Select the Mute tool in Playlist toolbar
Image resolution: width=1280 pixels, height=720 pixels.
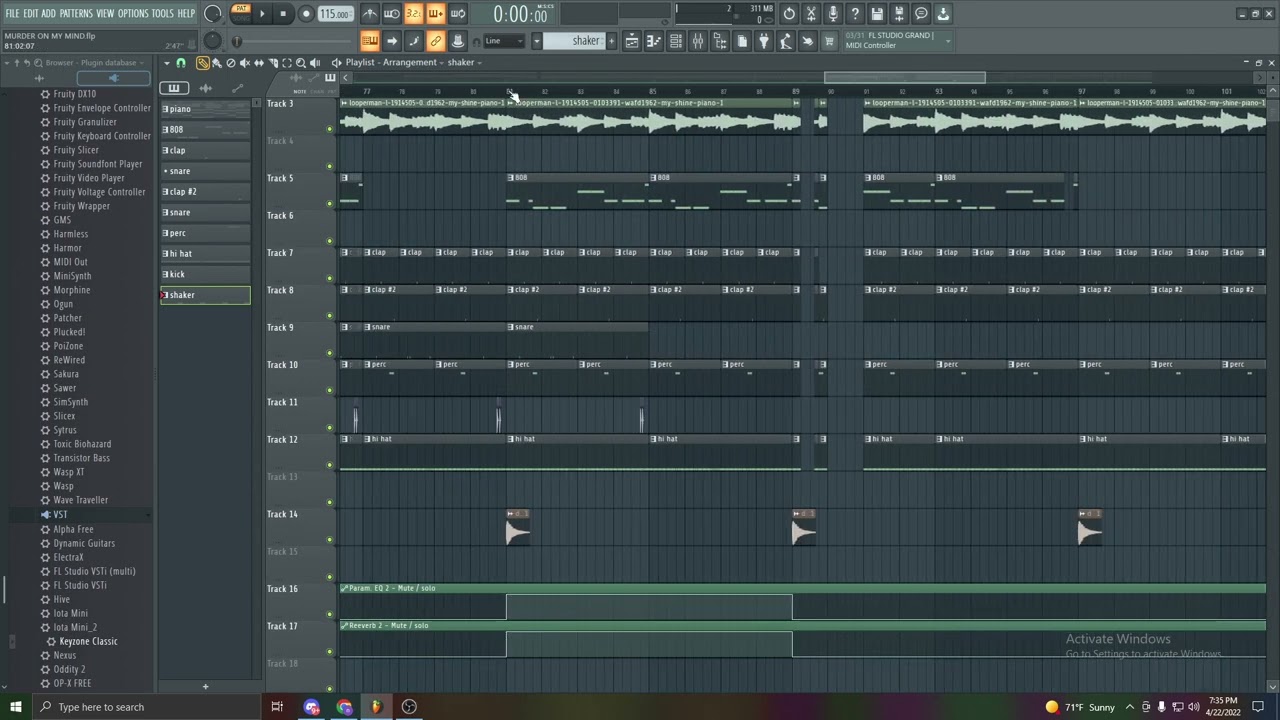[x=245, y=63]
